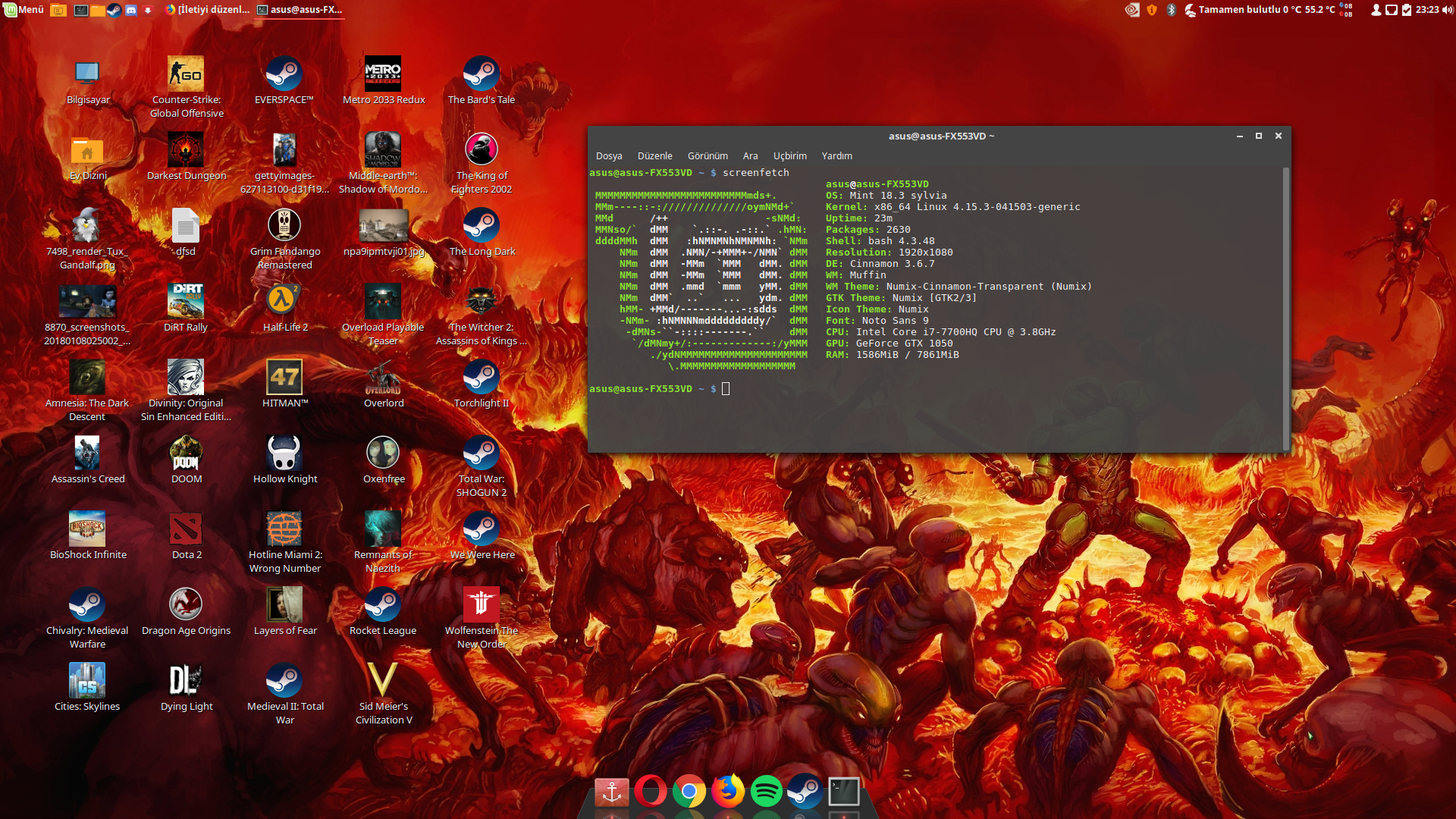Image resolution: width=1456 pixels, height=819 pixels.
Task: Select the DiRT Rally shortcut
Action: point(186,309)
